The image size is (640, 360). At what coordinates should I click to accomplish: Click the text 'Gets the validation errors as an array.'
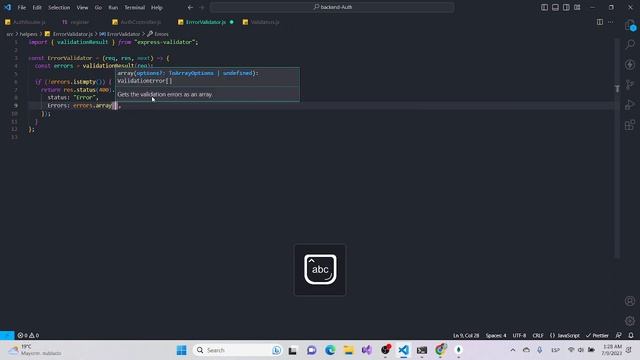pyautogui.click(x=165, y=94)
